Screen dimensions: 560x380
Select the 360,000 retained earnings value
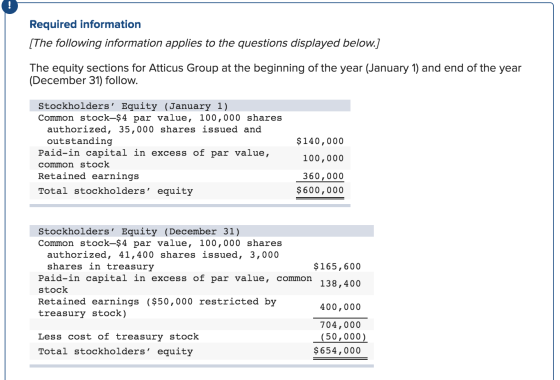click(x=323, y=176)
